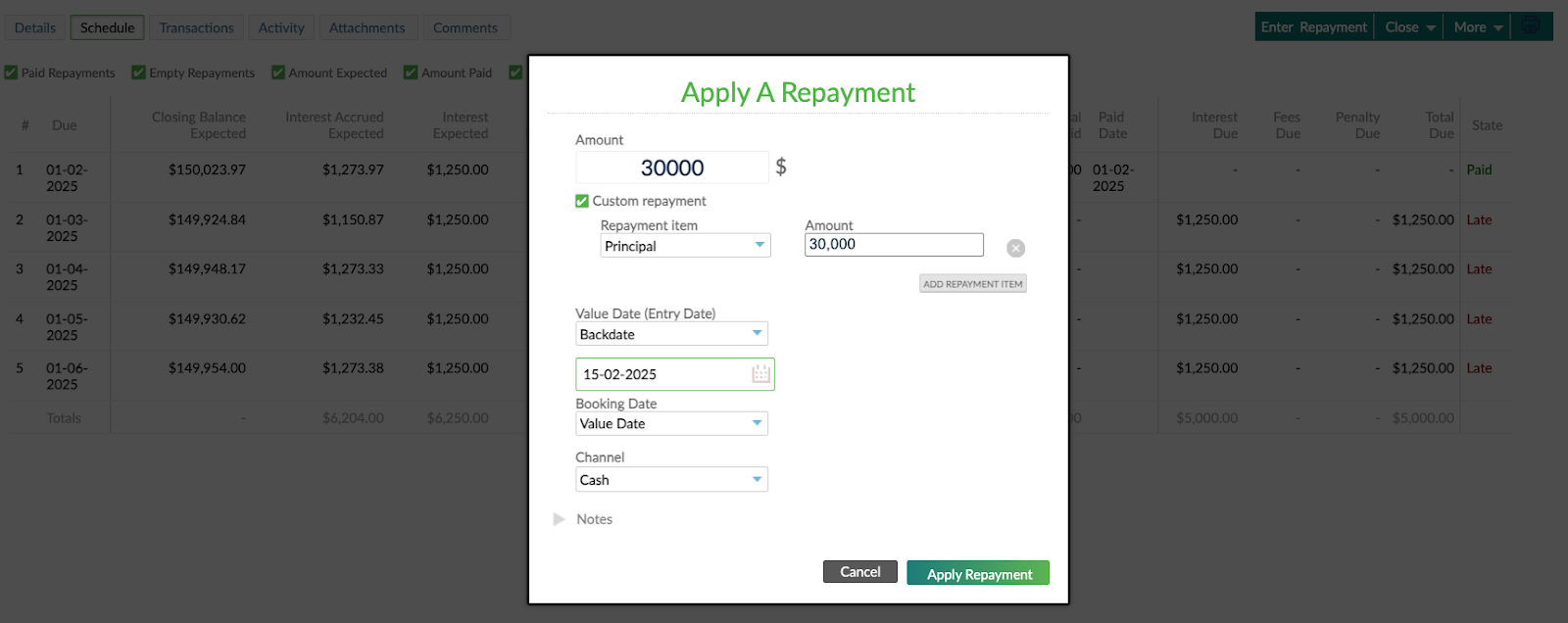Click the backdate field 15-02-2025
The width and height of the screenshot is (1568, 623).
tap(675, 374)
